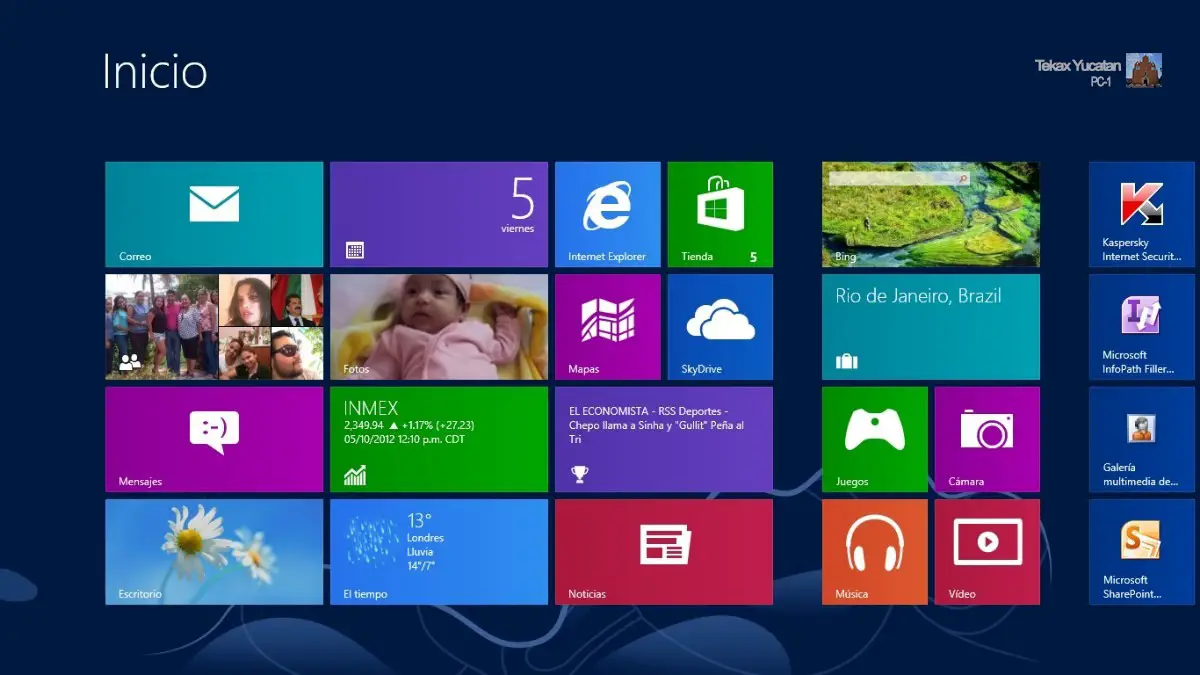Open the Cámara tile

[987, 439]
